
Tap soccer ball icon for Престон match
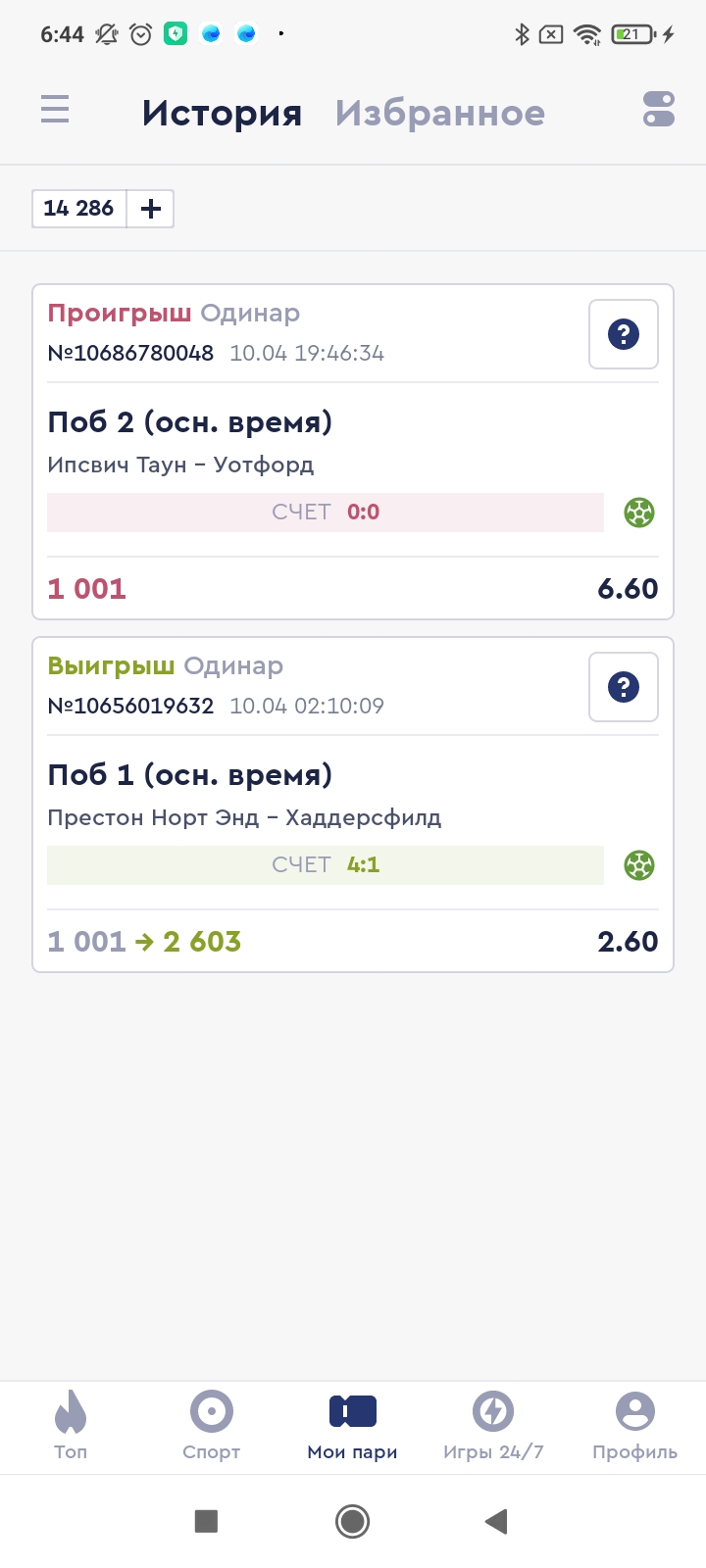pyautogui.click(x=639, y=865)
